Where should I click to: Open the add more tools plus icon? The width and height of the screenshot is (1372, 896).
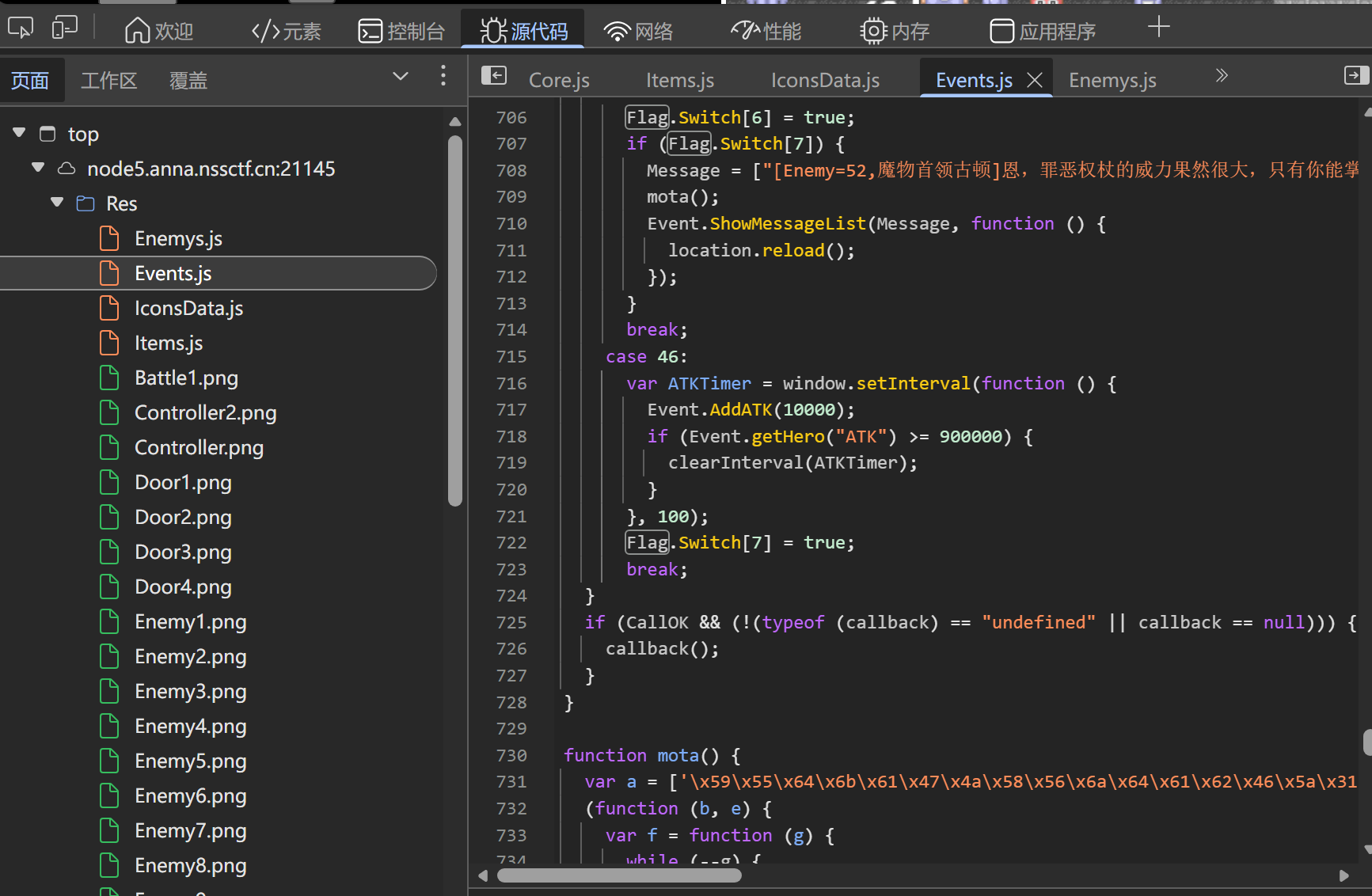[x=1158, y=28]
